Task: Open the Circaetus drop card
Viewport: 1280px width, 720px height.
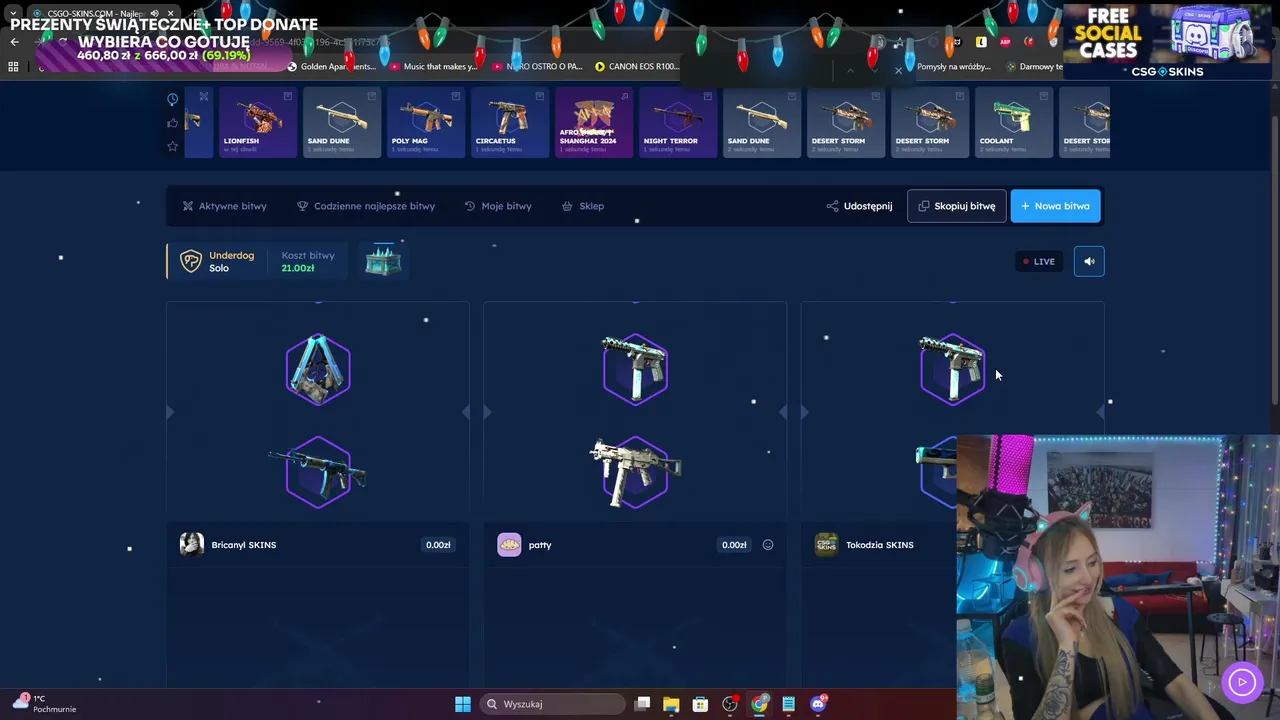Action: pyautogui.click(x=510, y=123)
